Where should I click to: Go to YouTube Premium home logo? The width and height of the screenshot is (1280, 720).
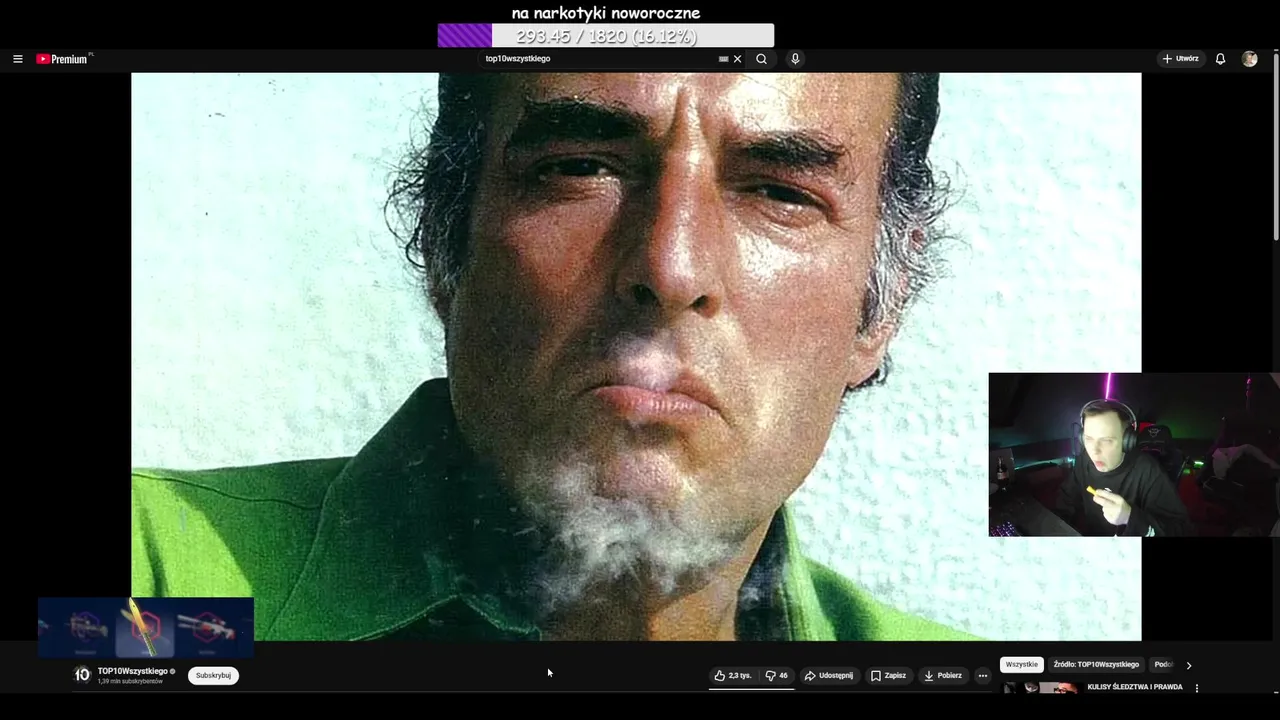(62, 59)
